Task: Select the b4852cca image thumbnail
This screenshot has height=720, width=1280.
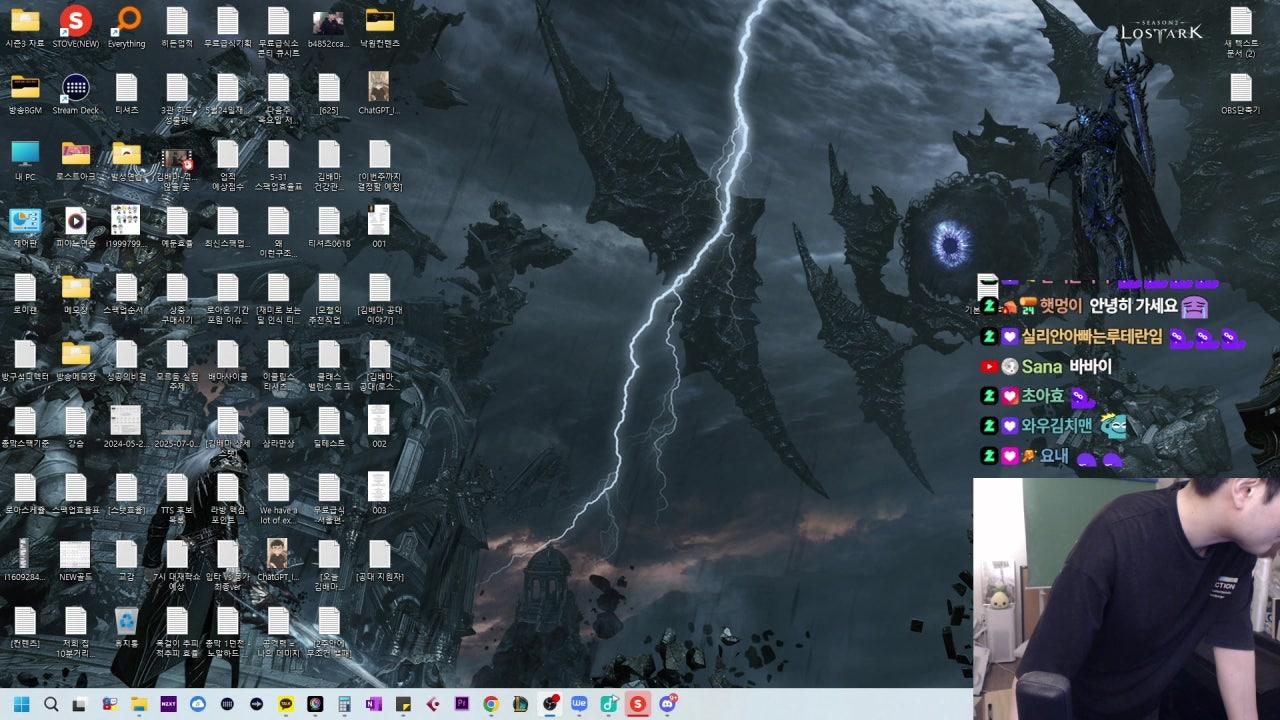Action: (329, 27)
